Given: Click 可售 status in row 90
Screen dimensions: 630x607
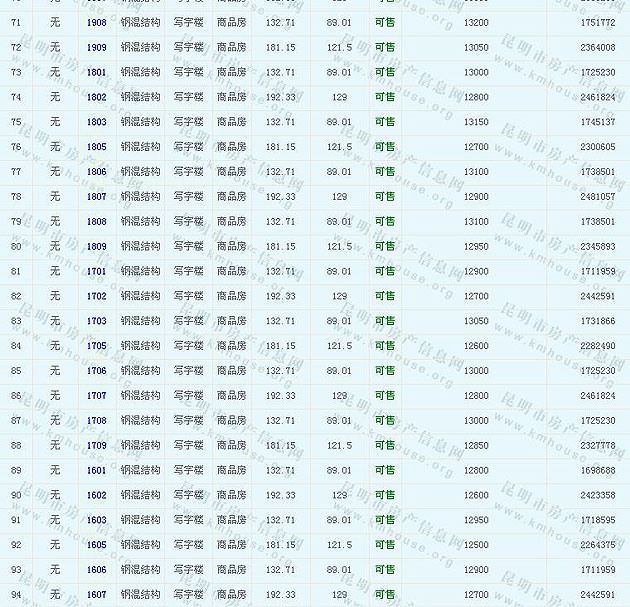Looking at the screenshot, I should [384, 495].
